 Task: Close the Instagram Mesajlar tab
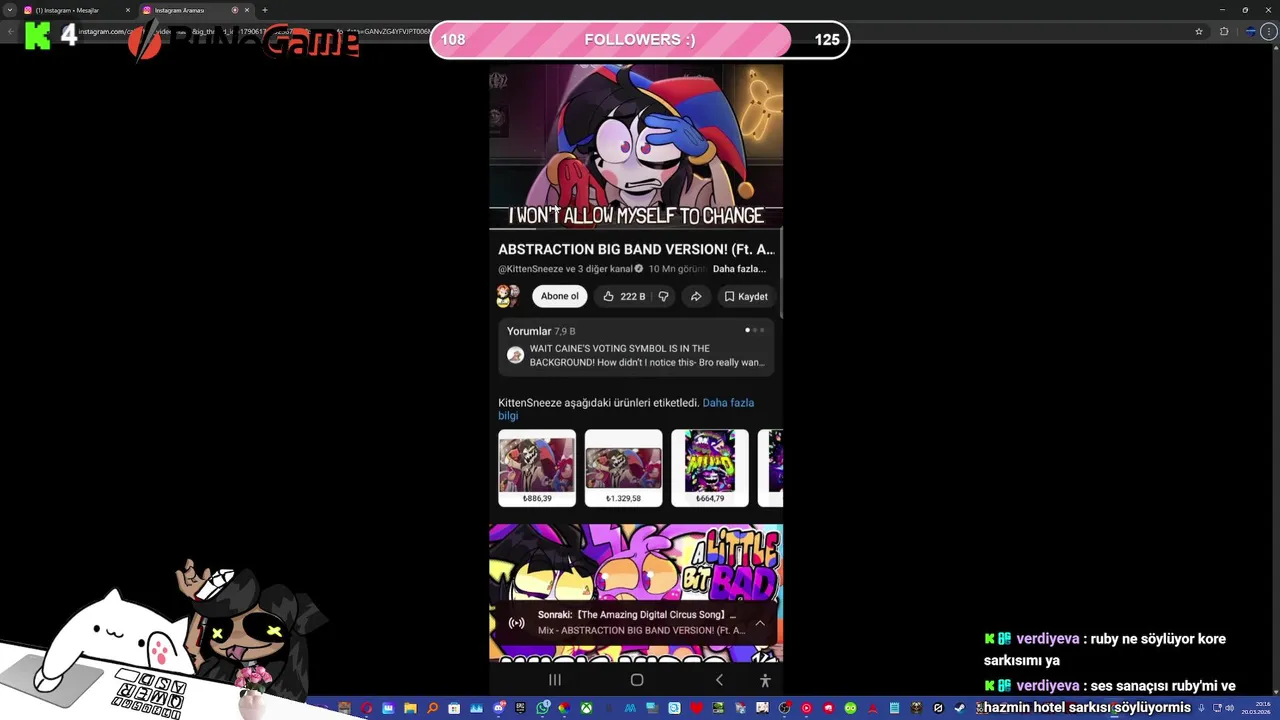[x=128, y=10]
